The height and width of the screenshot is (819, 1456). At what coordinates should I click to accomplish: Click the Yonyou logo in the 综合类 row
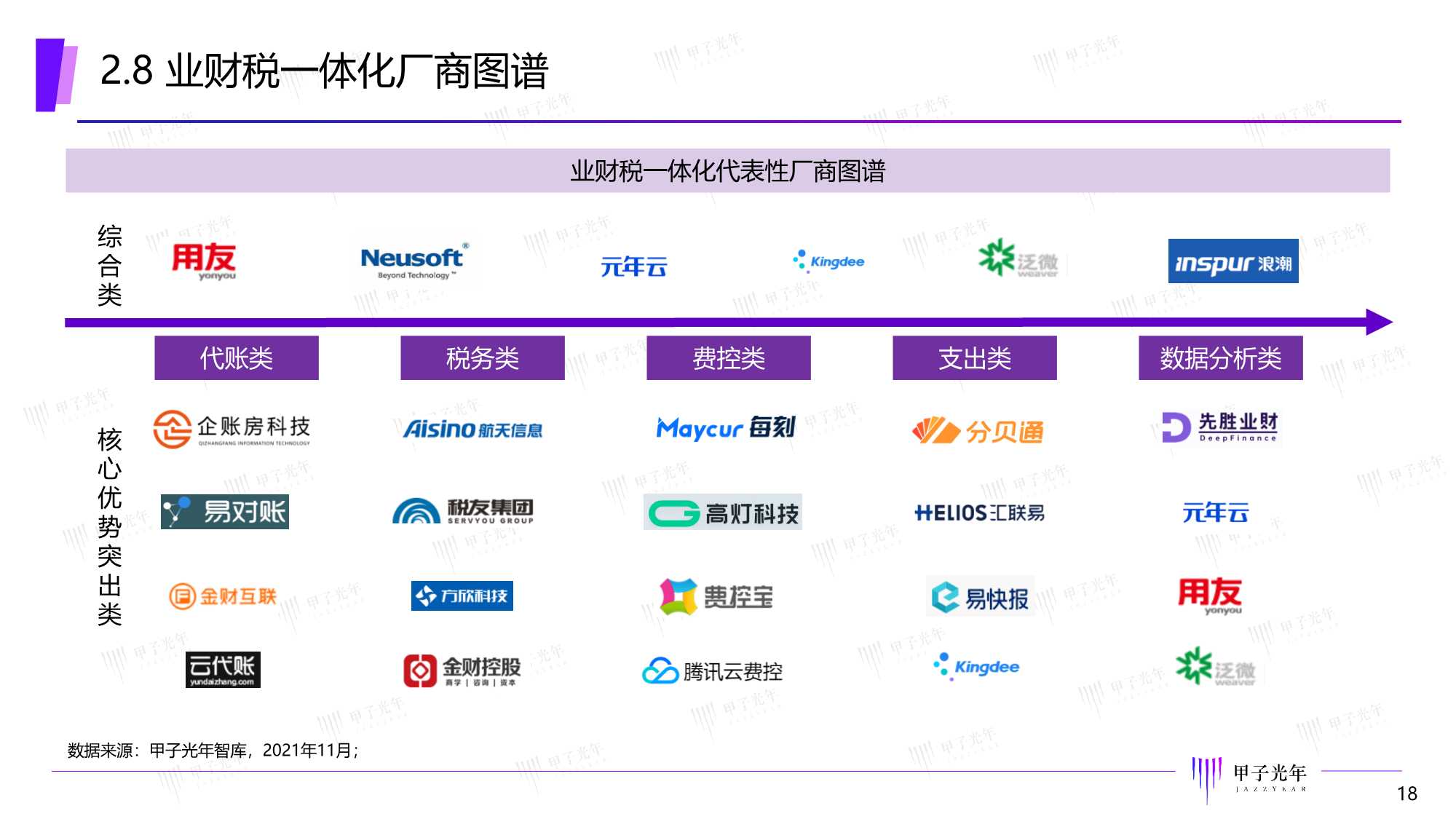click(204, 262)
